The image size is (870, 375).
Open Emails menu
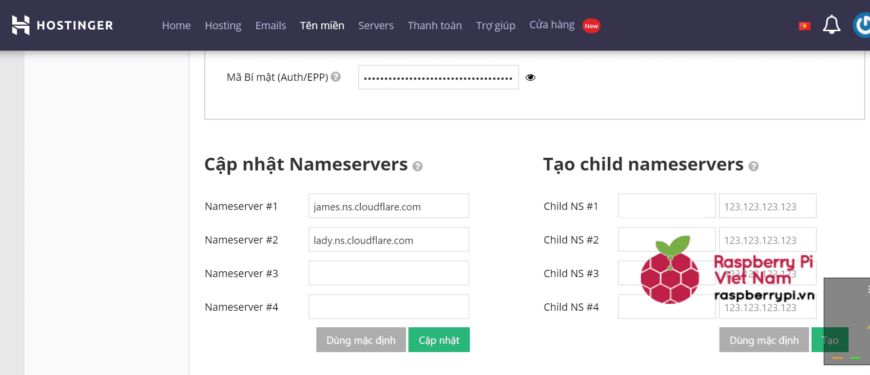coord(271,26)
